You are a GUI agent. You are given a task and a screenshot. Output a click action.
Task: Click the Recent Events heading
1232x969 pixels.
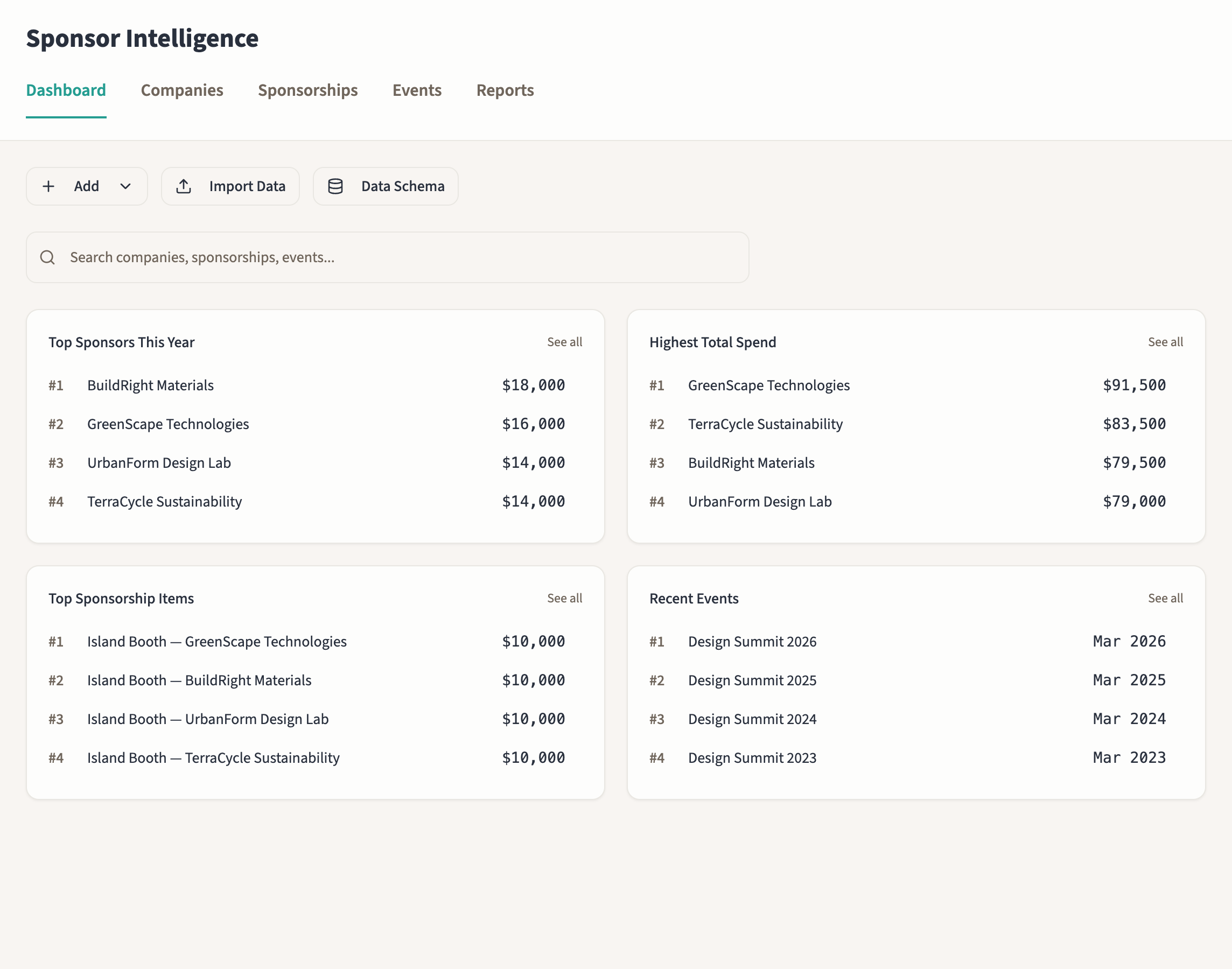point(694,599)
